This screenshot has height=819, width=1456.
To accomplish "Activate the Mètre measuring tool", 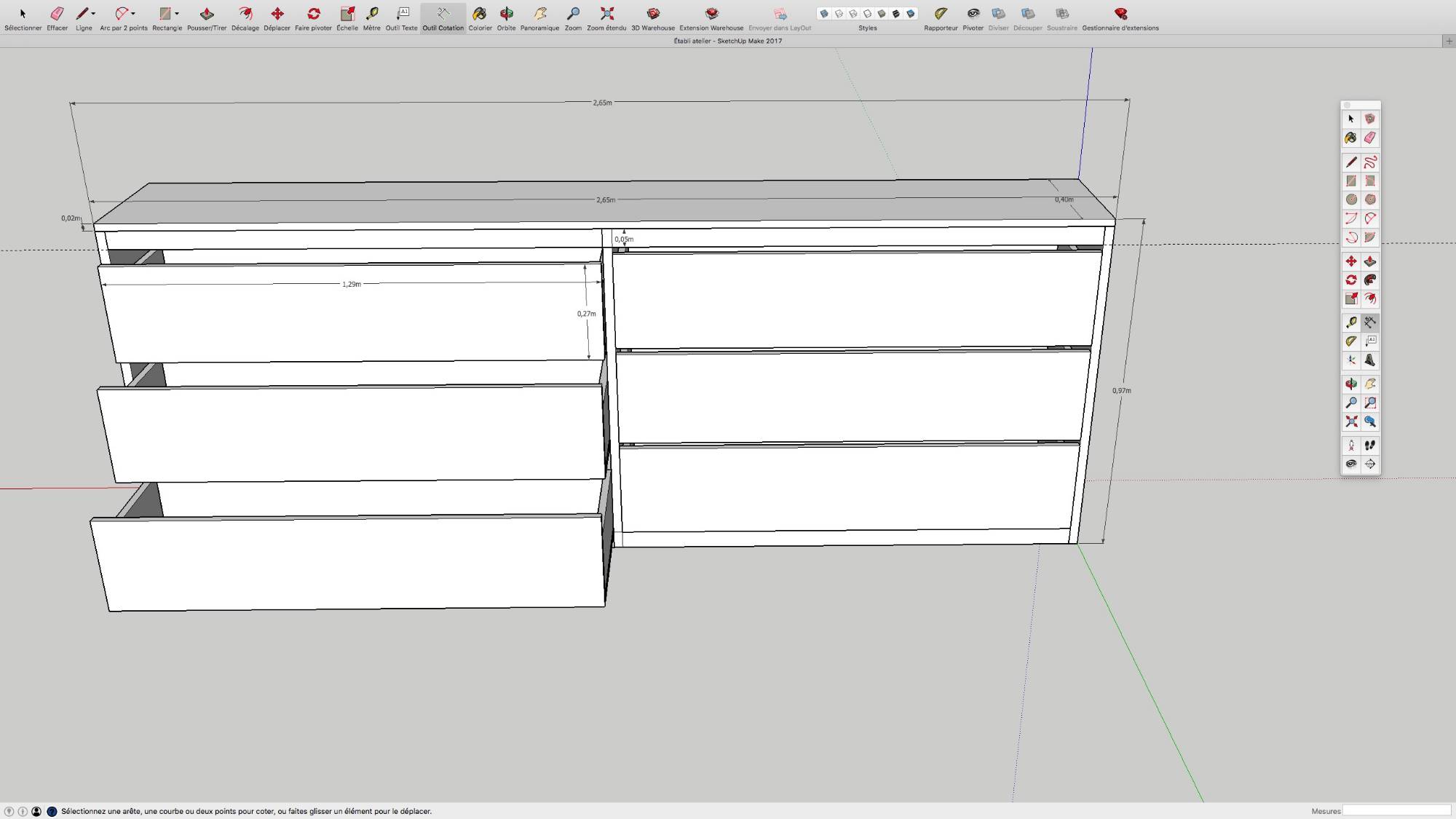I will pos(373,13).
